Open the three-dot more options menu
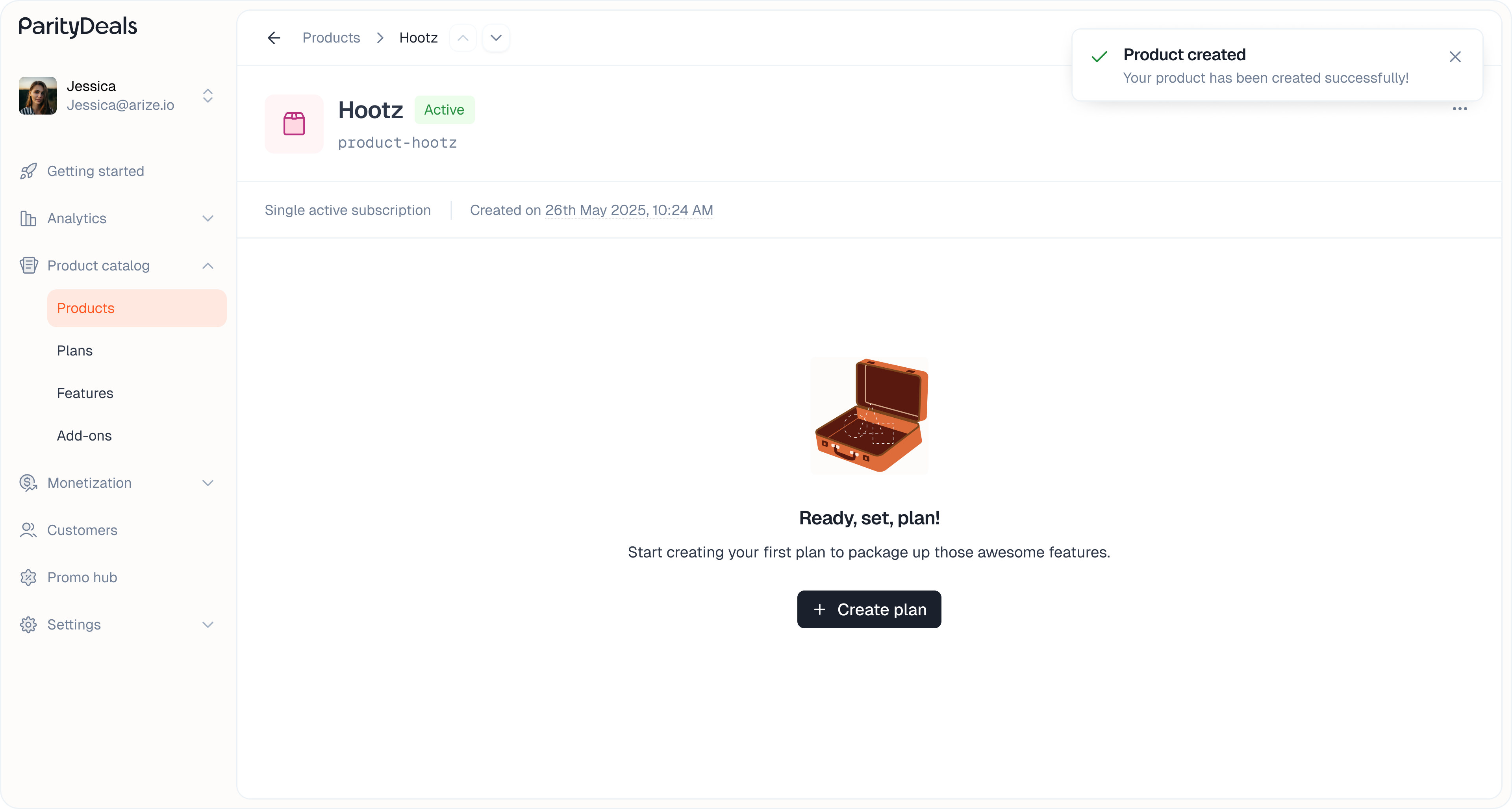The image size is (1512, 809). click(1459, 109)
